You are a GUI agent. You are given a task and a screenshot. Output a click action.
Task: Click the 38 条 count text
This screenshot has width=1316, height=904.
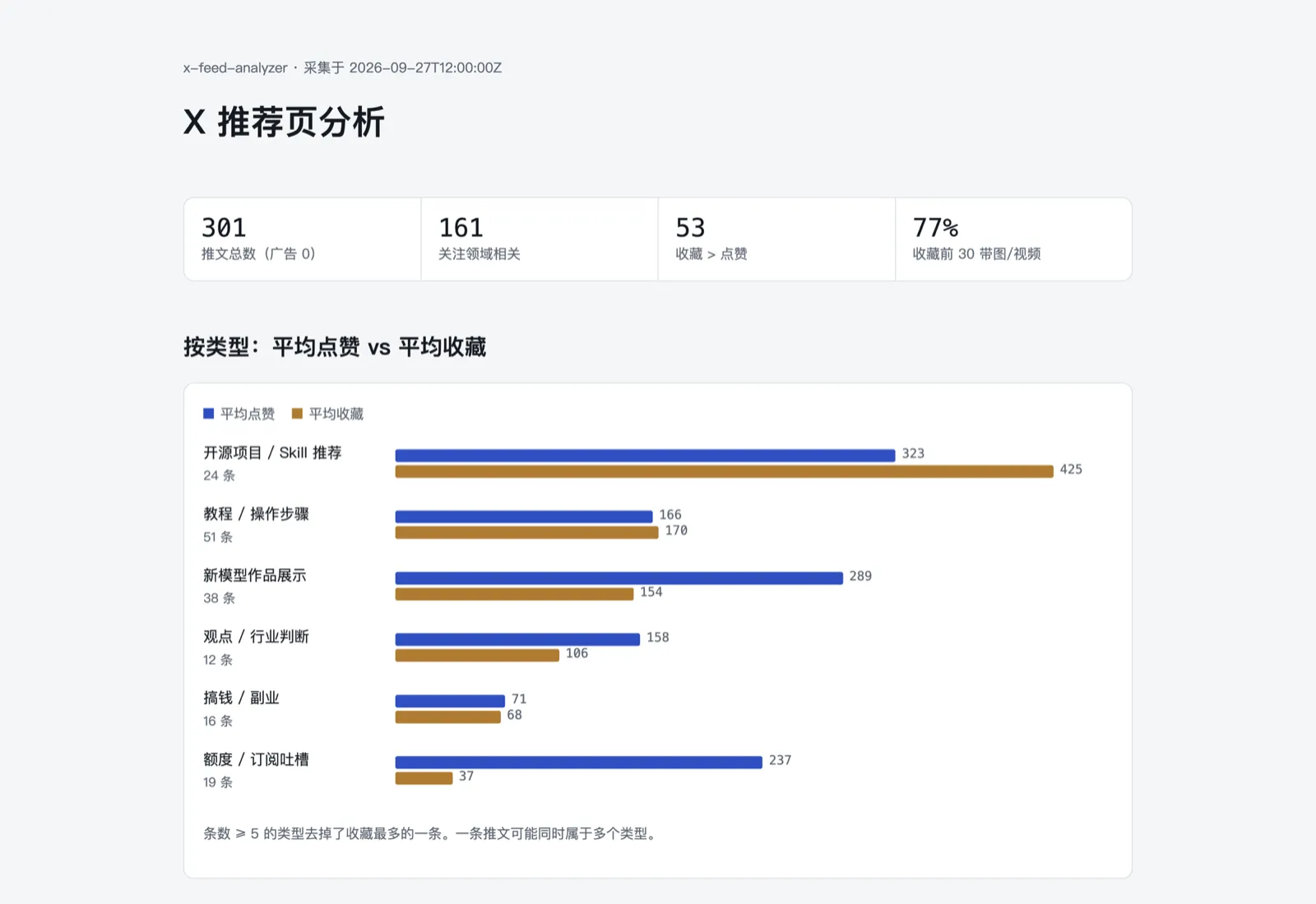220,598
